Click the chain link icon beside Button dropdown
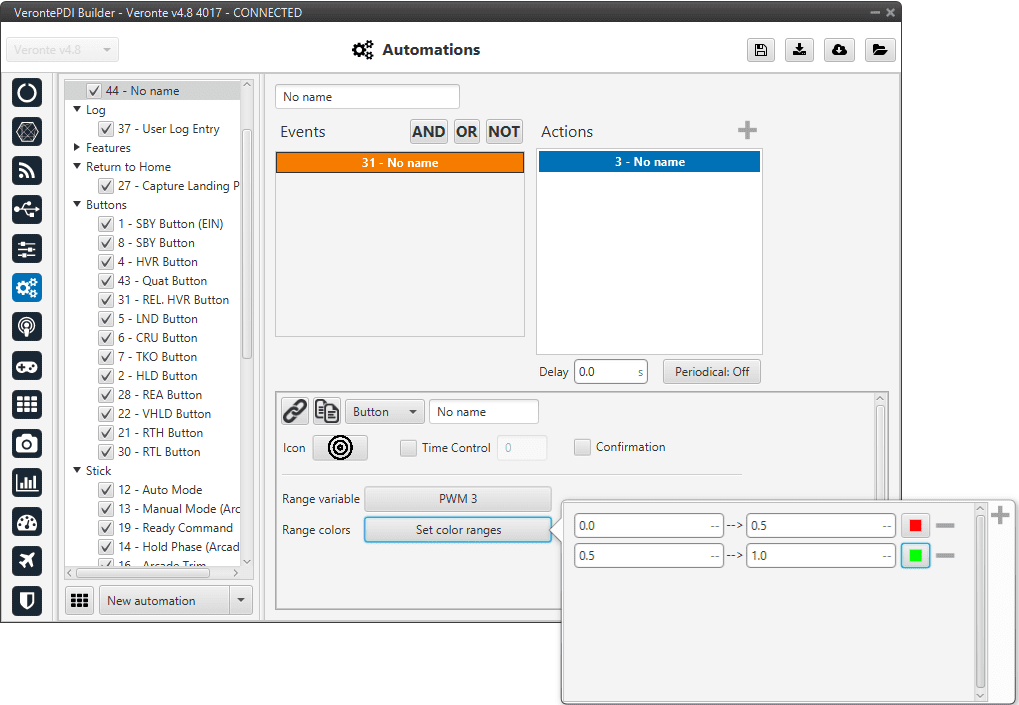 tap(294, 411)
